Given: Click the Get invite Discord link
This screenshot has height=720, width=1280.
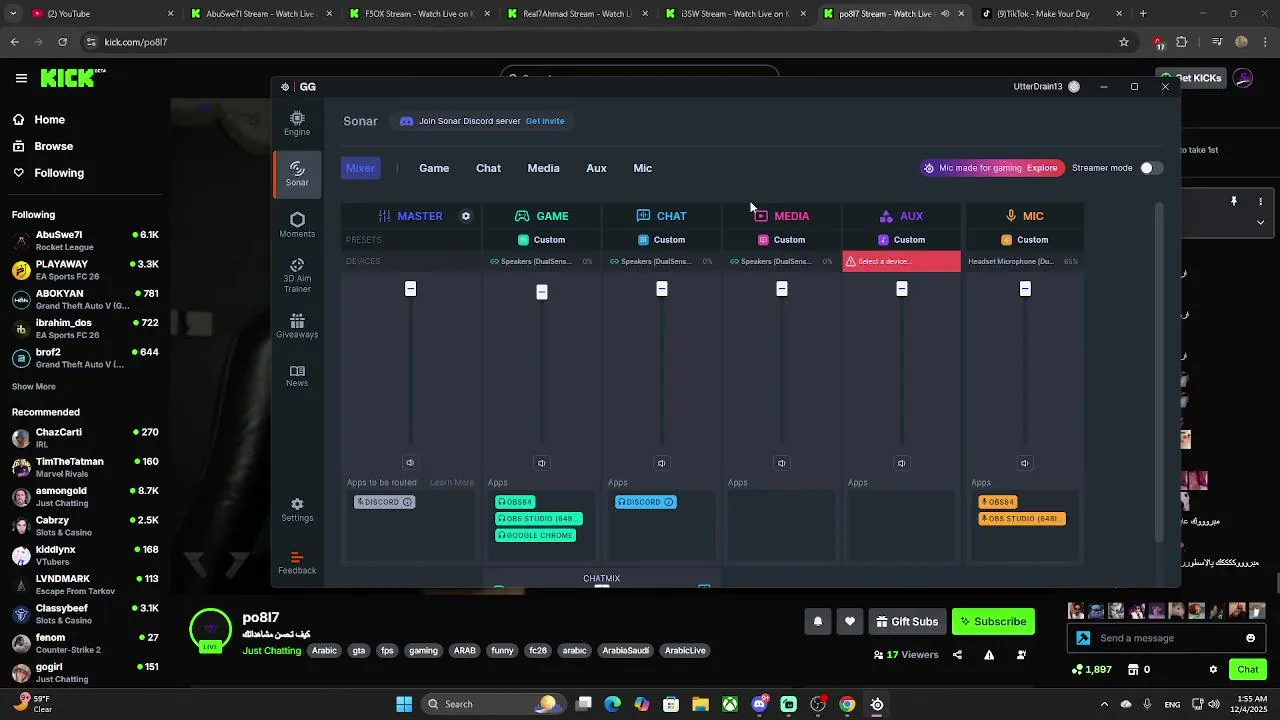Looking at the screenshot, I should click(x=545, y=121).
